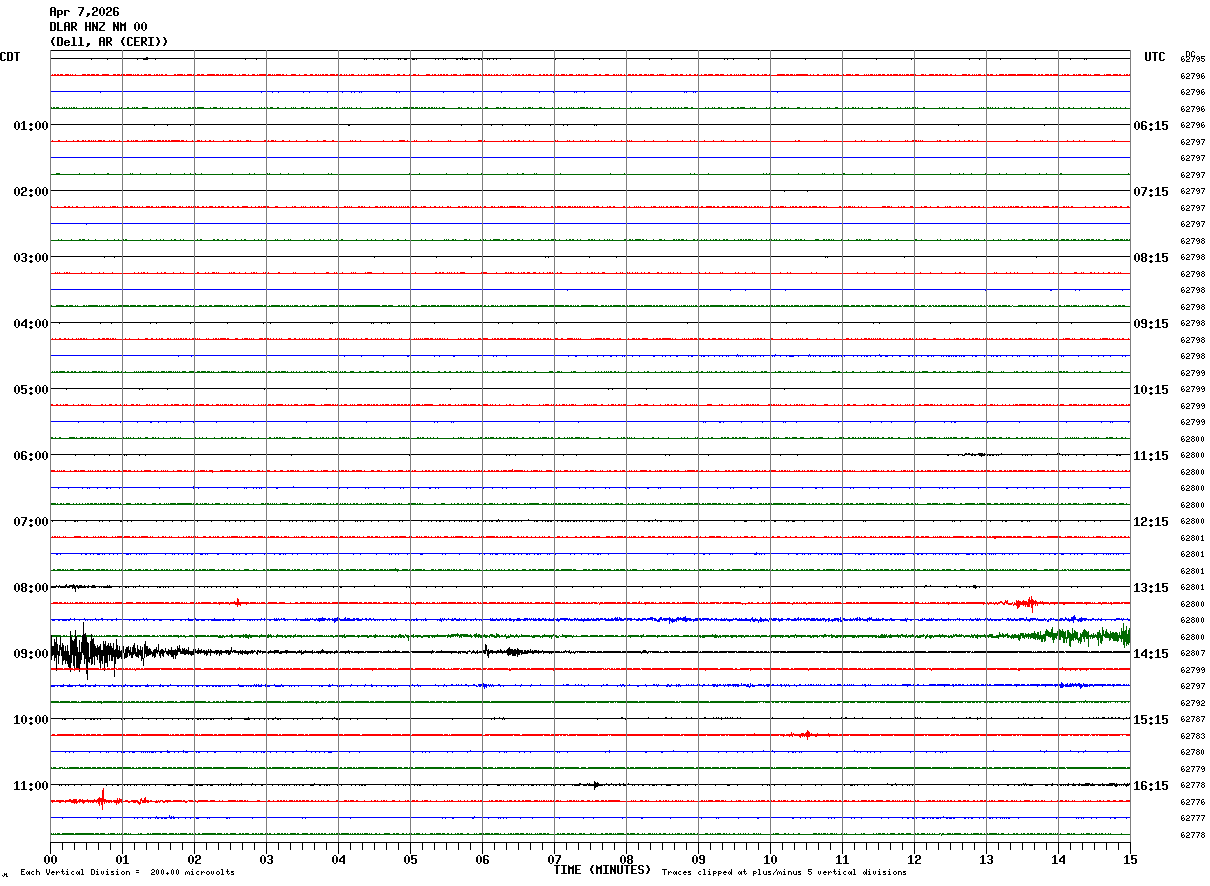The height and width of the screenshot is (886, 1210).
Task: Click the DC offset value 62807
Action: [x=1193, y=654]
